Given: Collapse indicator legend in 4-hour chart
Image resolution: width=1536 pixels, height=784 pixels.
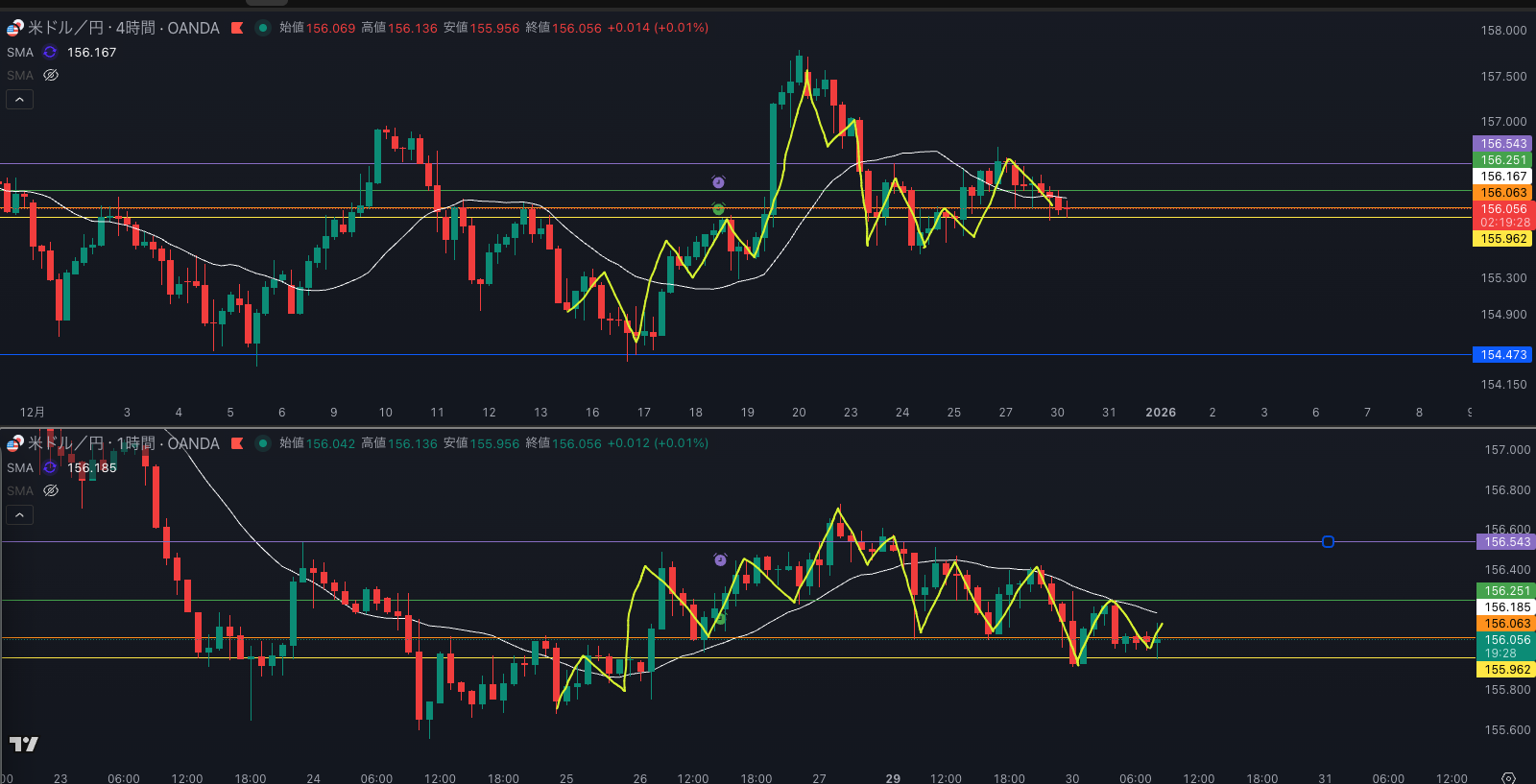Looking at the screenshot, I should 19,99.
